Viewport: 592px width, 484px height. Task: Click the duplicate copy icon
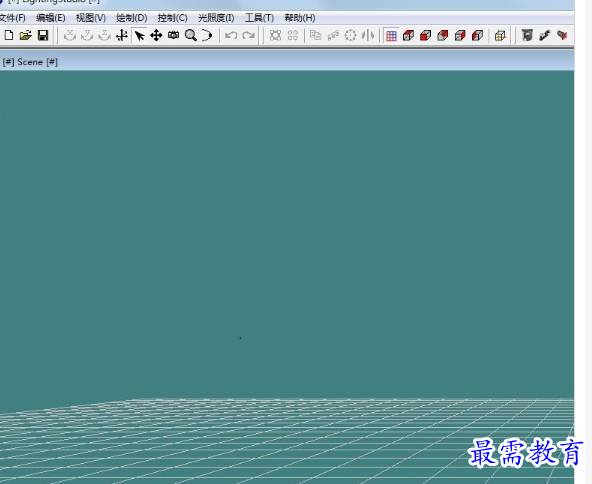coord(315,35)
